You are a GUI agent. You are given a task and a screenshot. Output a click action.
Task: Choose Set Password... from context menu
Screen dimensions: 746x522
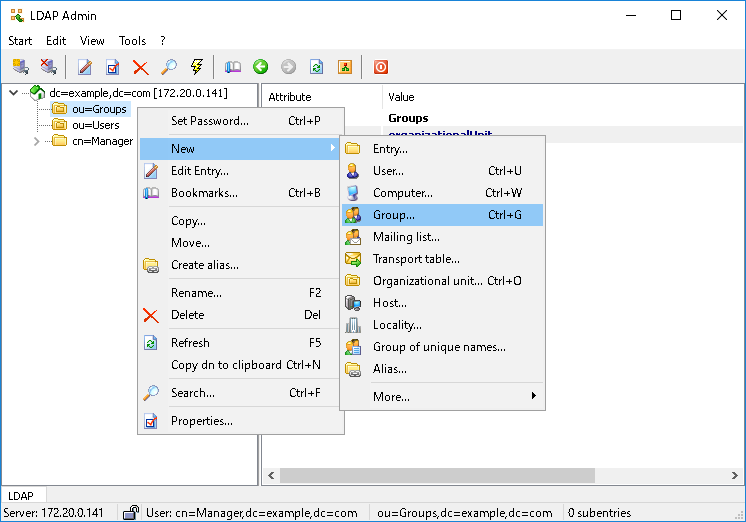(241, 121)
